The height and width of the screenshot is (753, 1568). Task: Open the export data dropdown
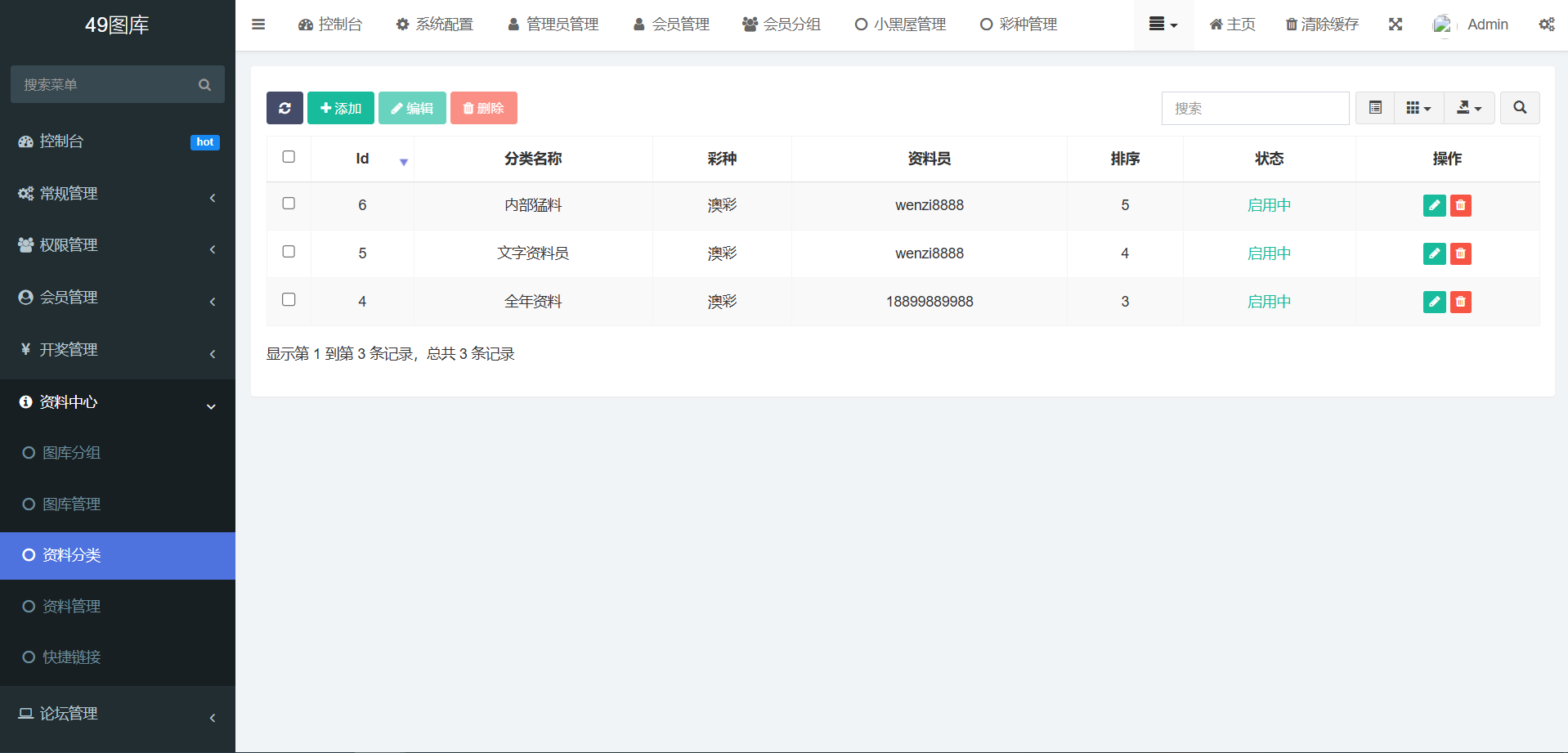pyautogui.click(x=1469, y=108)
